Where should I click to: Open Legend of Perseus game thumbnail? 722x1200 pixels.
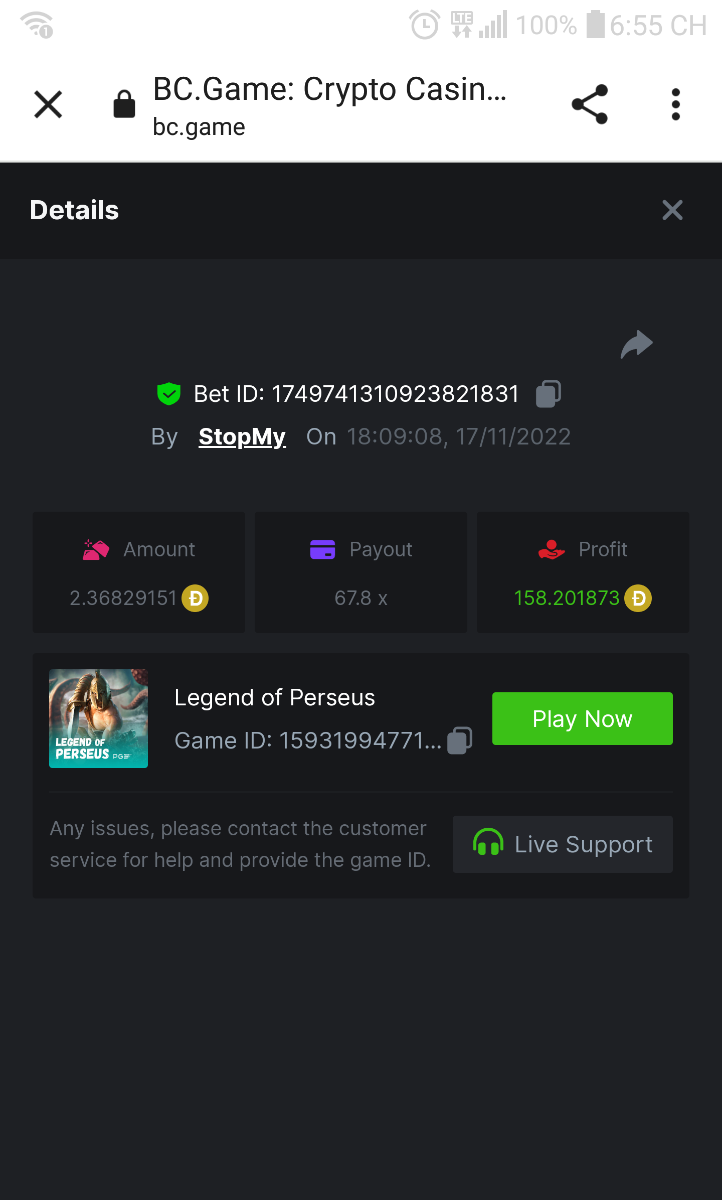98,718
